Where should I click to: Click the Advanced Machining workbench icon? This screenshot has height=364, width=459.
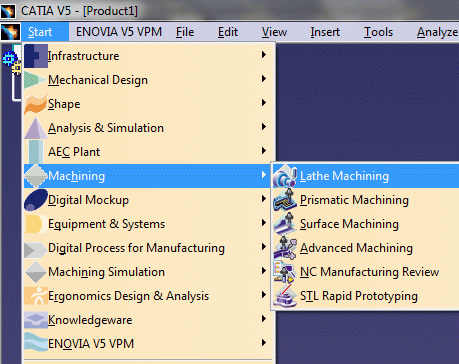285,248
